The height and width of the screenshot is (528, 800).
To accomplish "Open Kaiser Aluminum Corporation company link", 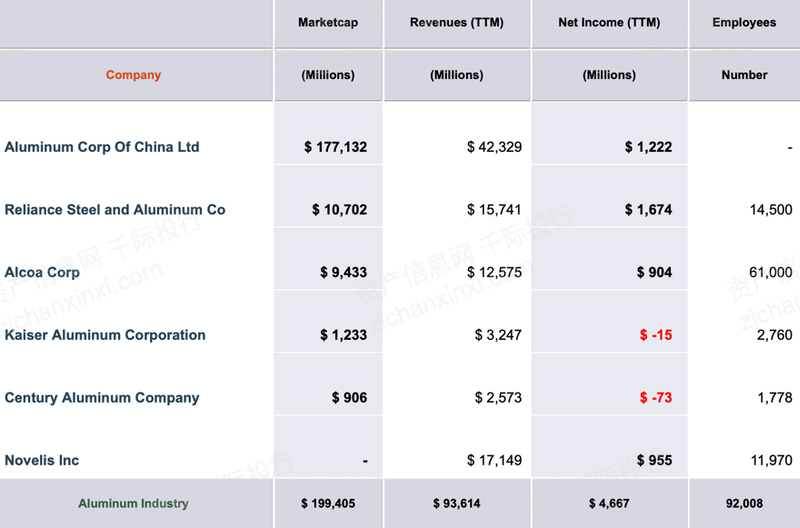I will (105, 335).
